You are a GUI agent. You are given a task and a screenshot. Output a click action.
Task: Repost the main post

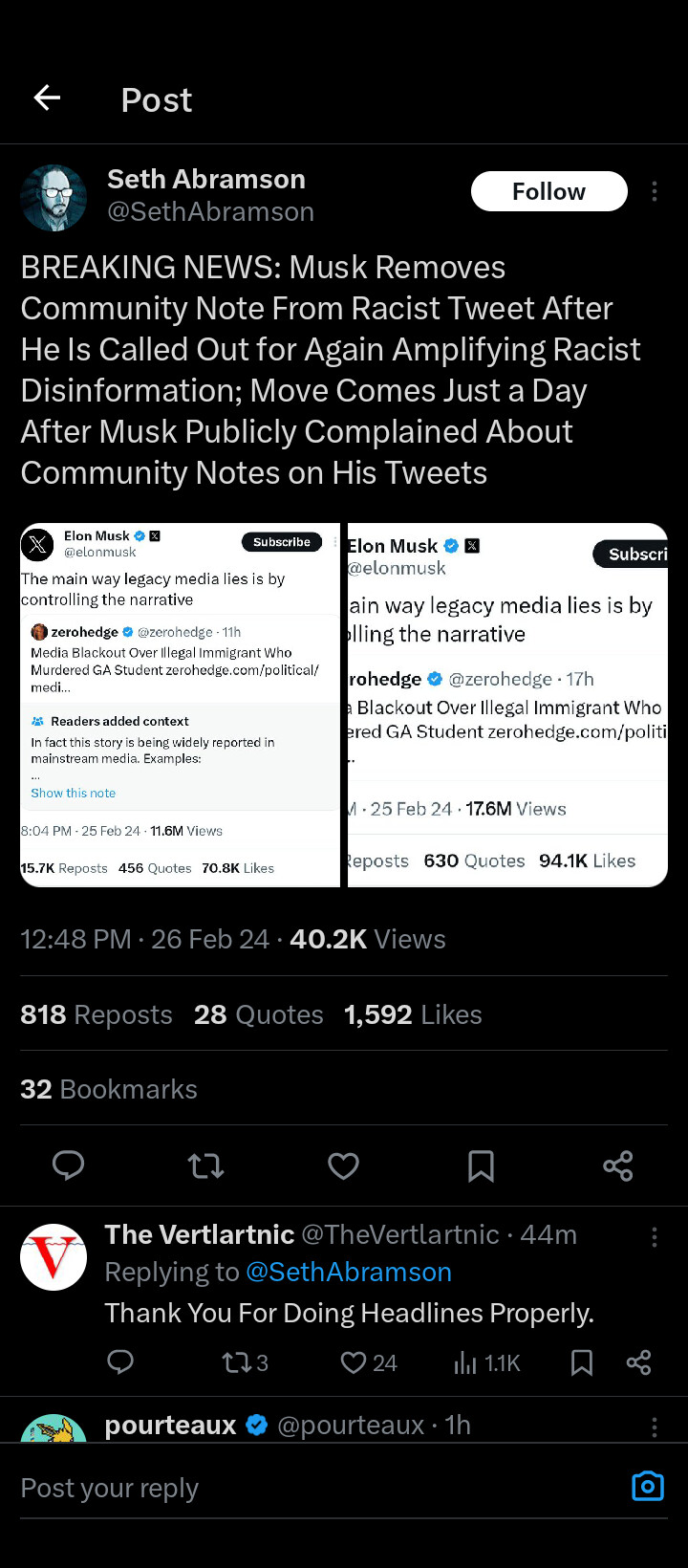coord(205,1165)
